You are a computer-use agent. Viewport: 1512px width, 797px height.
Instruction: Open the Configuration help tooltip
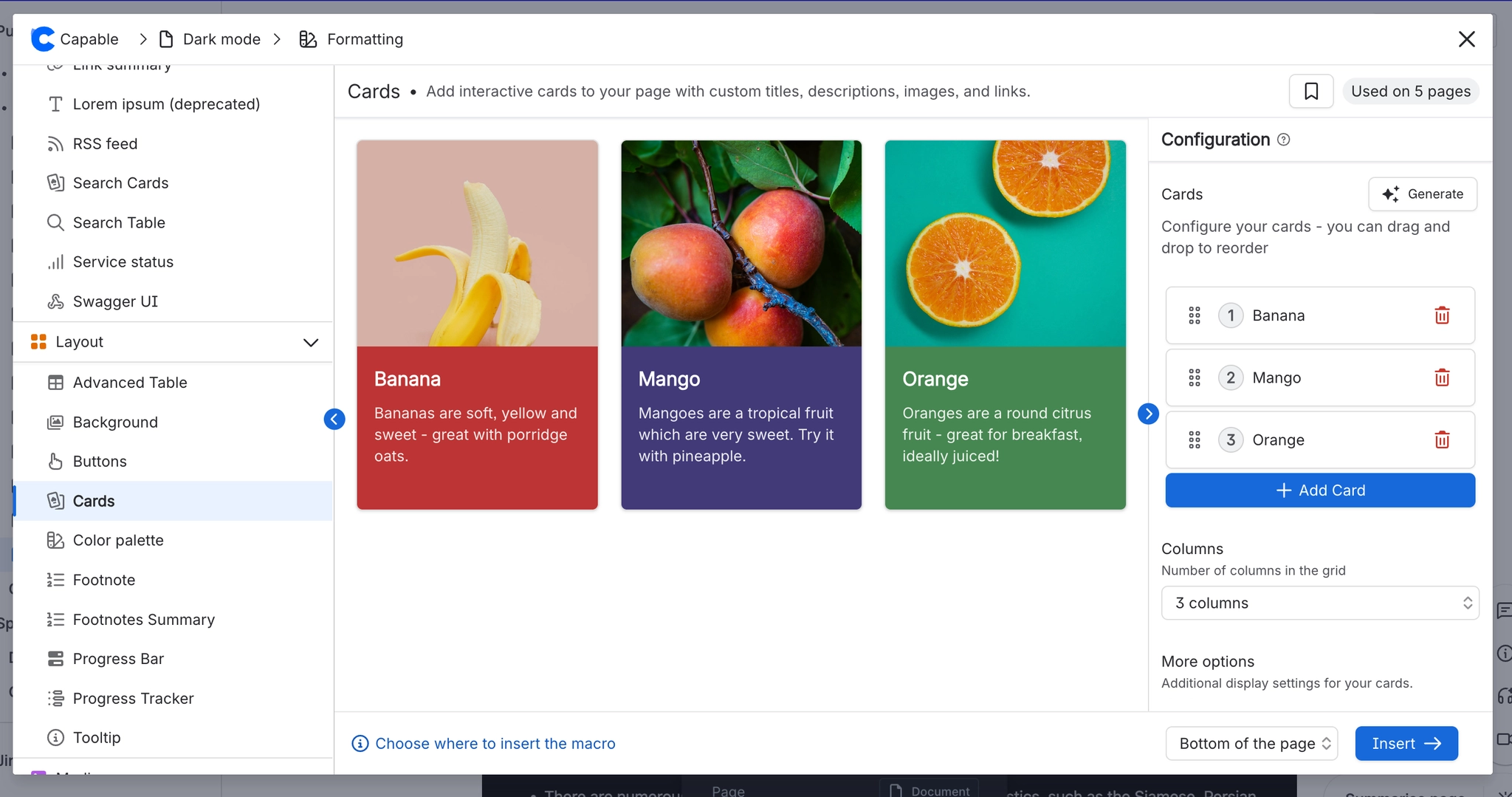click(1285, 139)
